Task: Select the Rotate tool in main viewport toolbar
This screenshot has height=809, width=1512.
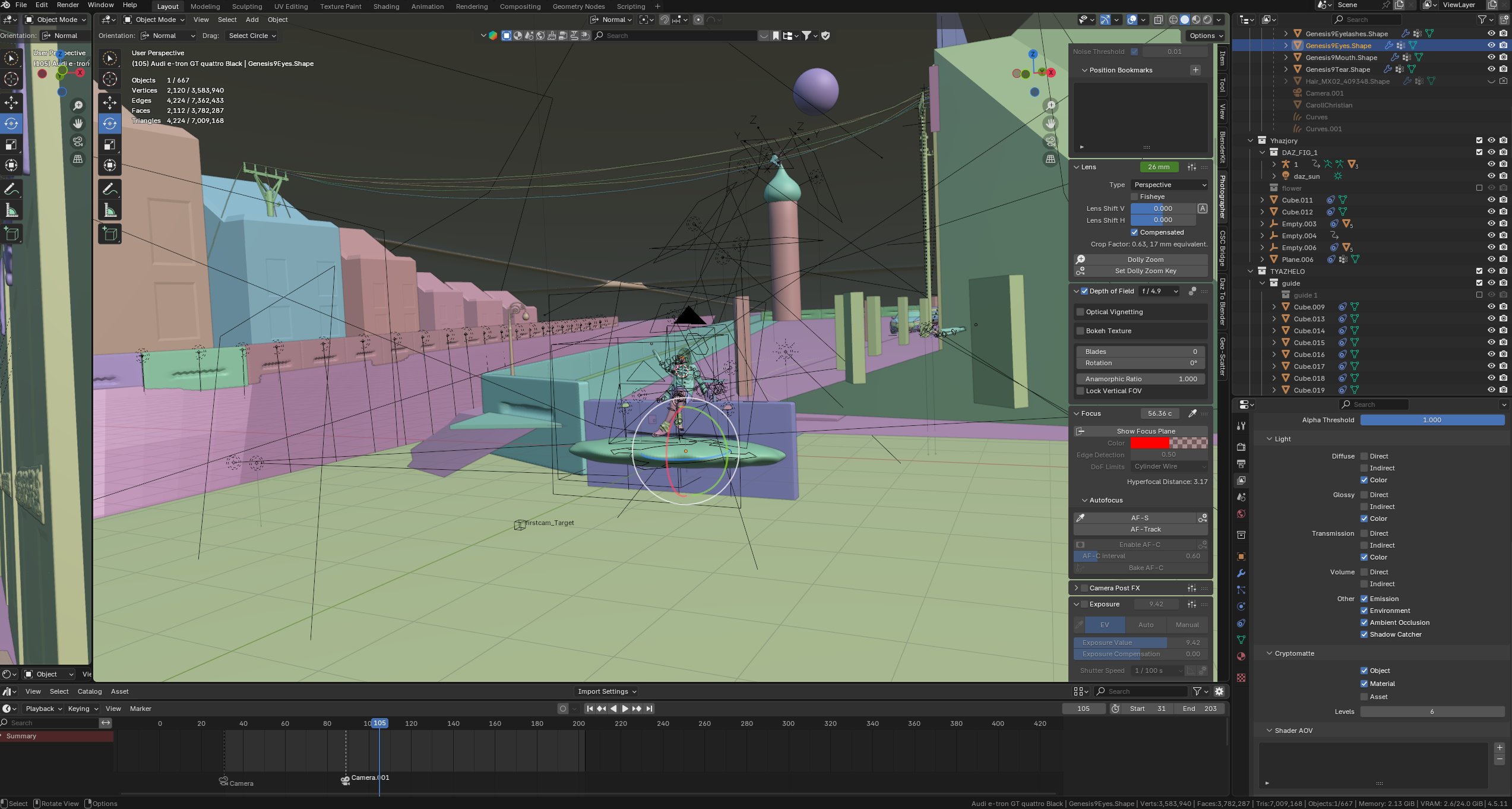Action: point(110,124)
